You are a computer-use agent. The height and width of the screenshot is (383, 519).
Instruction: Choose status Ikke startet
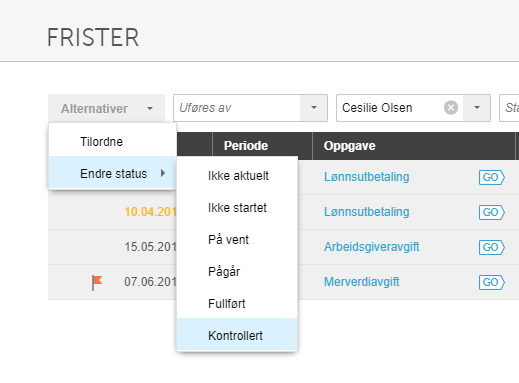[x=237, y=208]
